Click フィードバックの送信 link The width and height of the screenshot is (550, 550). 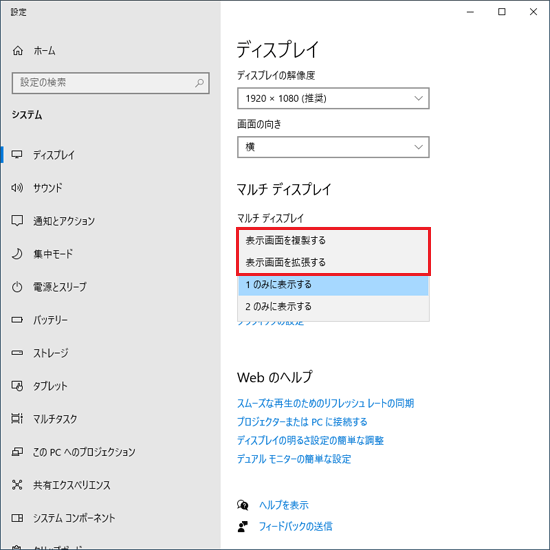click(295, 526)
